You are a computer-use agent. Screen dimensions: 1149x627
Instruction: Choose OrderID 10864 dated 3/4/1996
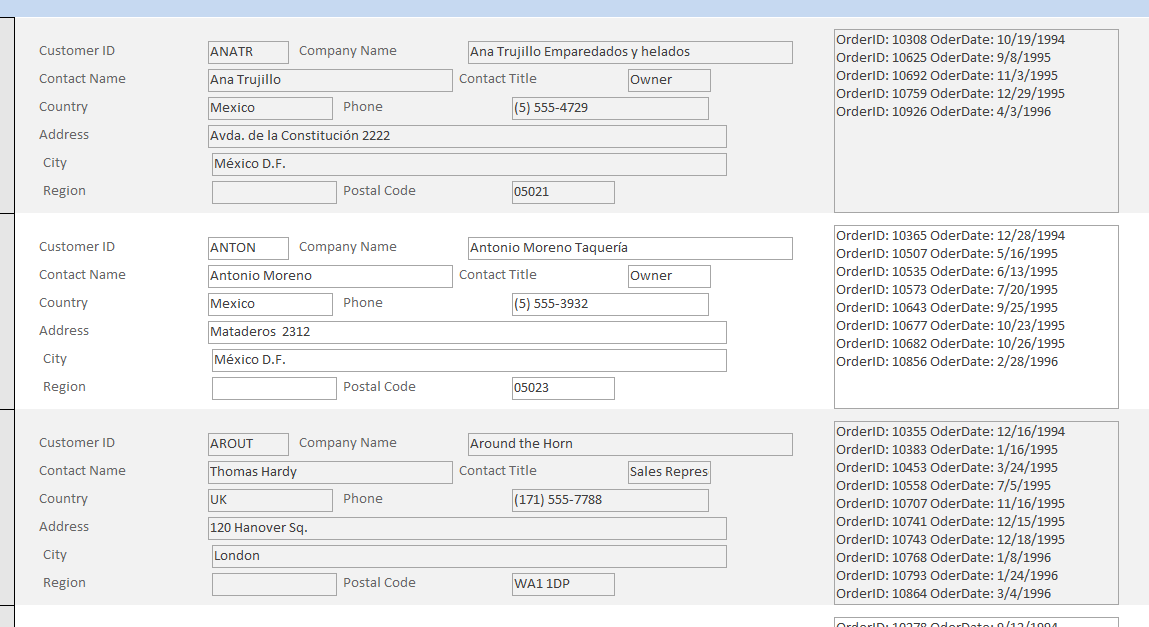point(943,594)
